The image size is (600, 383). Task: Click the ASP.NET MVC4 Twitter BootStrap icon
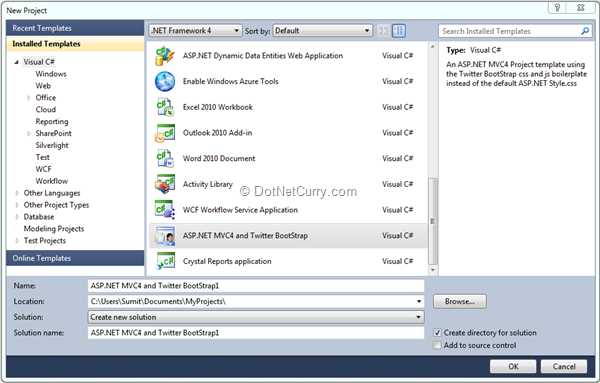165,236
